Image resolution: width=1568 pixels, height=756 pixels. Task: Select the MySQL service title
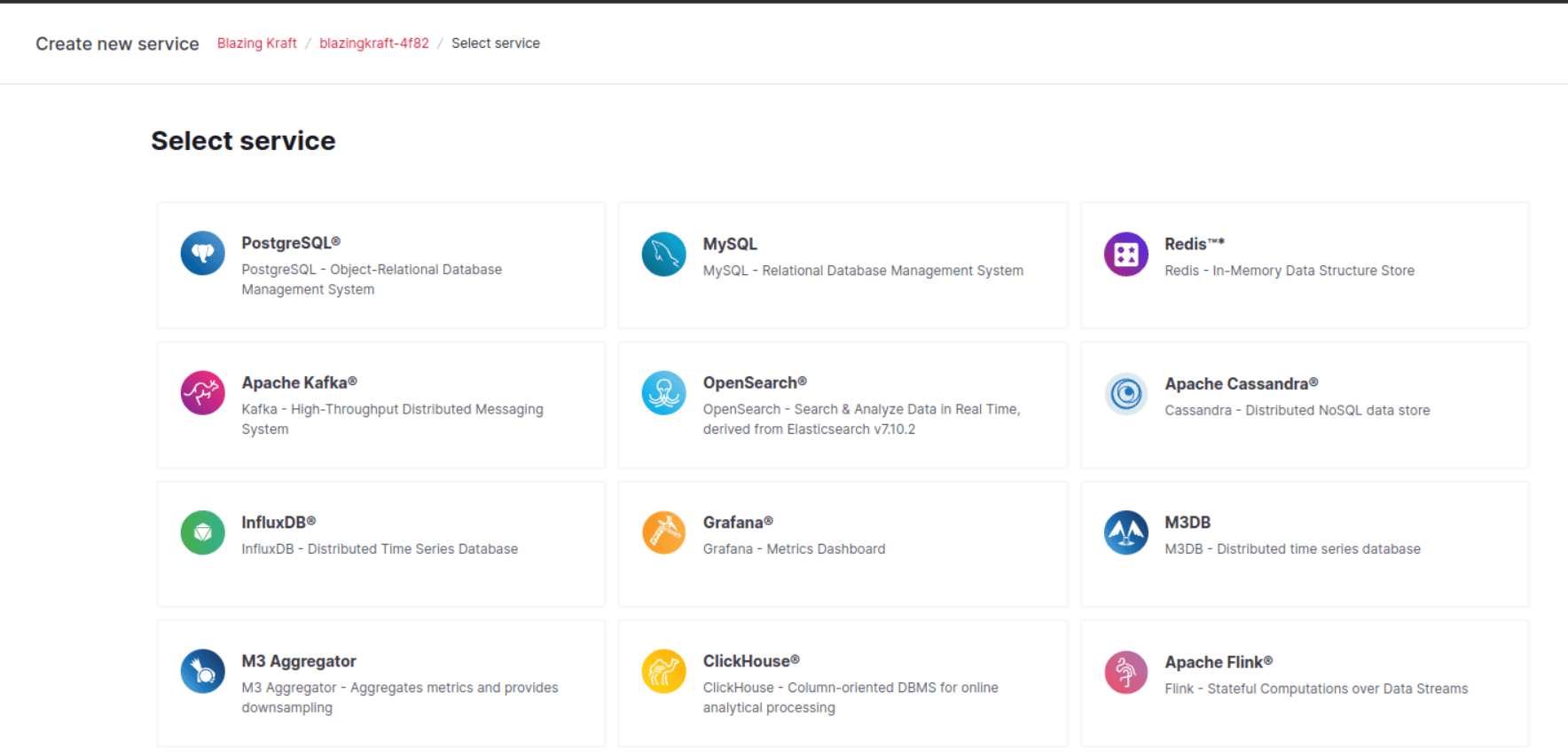coord(730,244)
